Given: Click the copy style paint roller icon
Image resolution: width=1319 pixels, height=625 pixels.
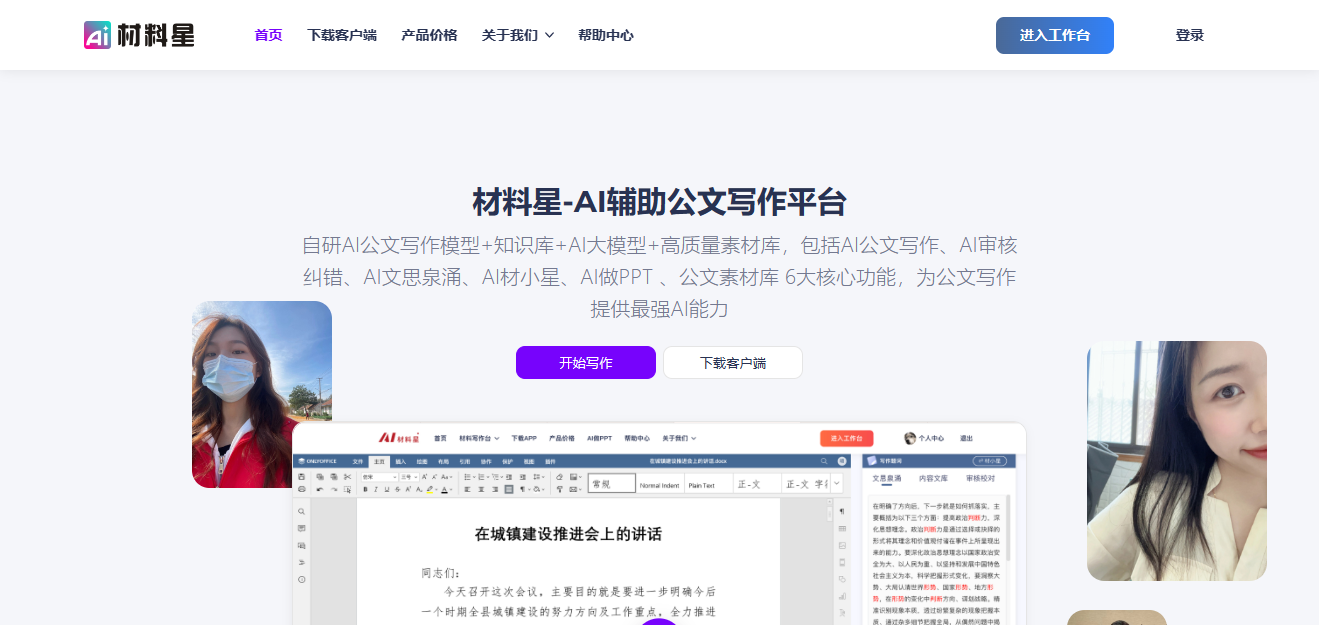Looking at the screenshot, I should 559,489.
